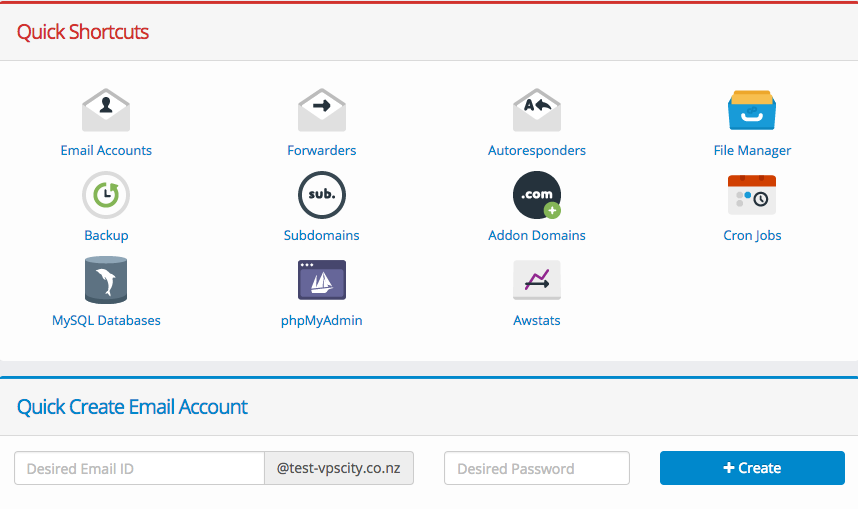Open the Cron Jobs calendar icon
Screen dimensions: 858x509
(752, 195)
